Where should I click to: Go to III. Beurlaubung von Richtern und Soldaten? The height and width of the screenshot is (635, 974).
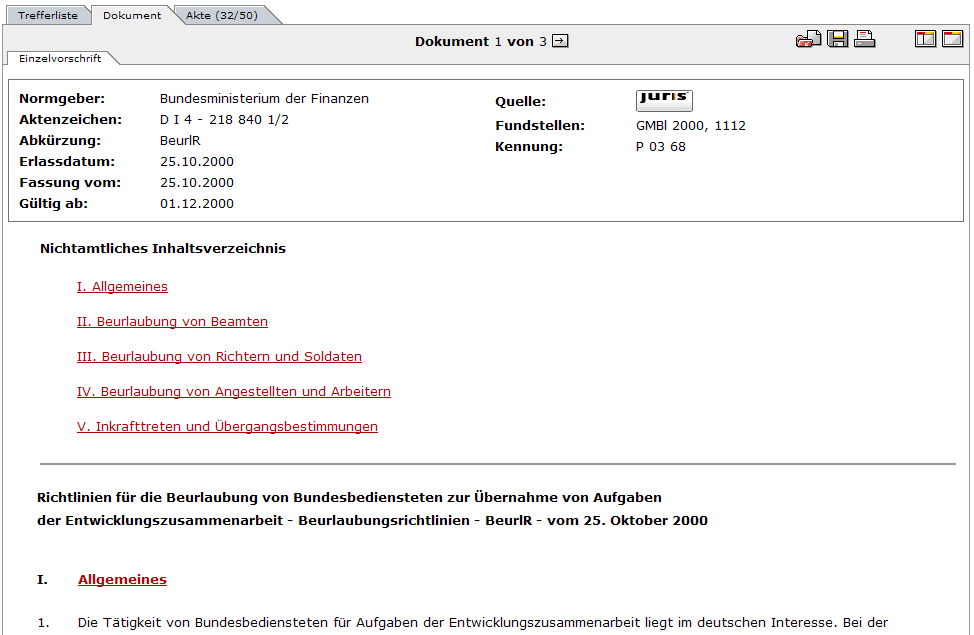tap(219, 357)
